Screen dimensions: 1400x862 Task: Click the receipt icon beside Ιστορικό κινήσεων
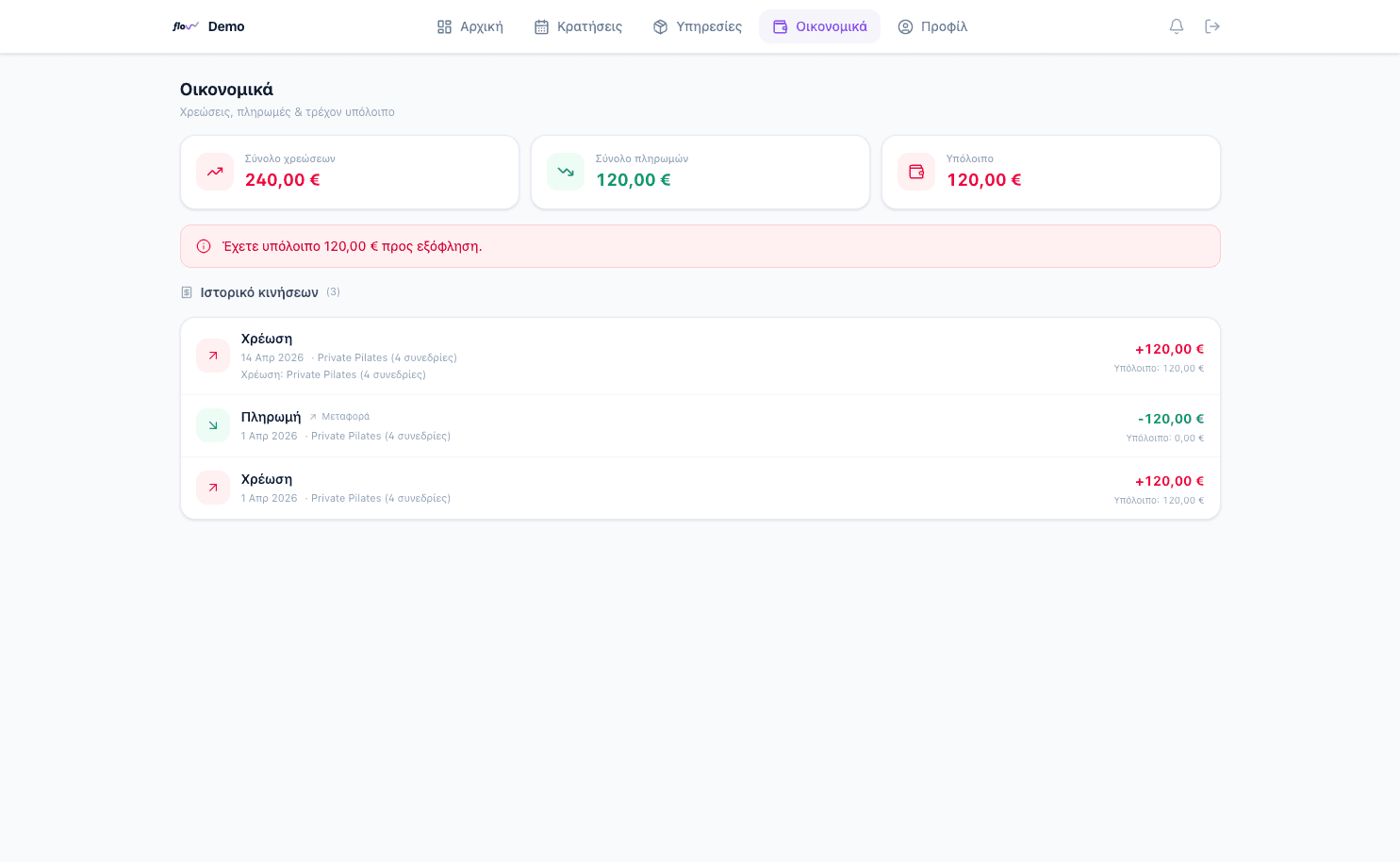(187, 292)
